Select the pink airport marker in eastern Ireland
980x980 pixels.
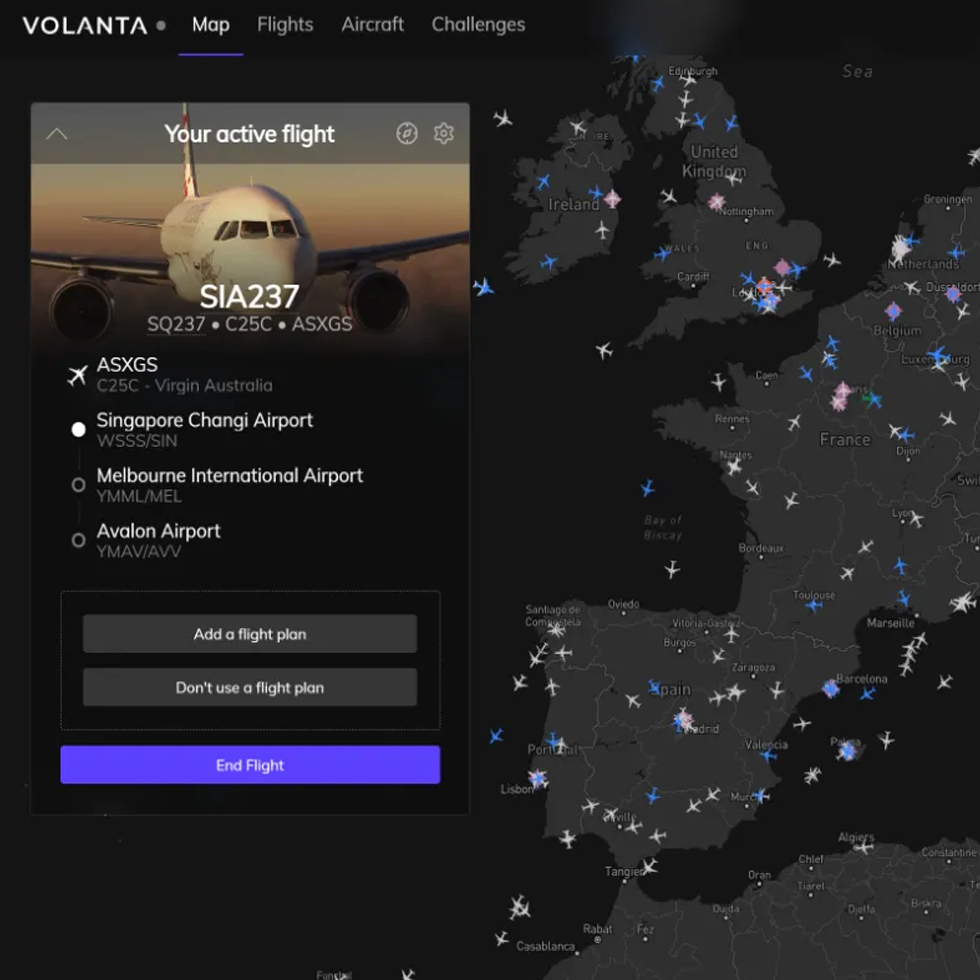[x=612, y=199]
